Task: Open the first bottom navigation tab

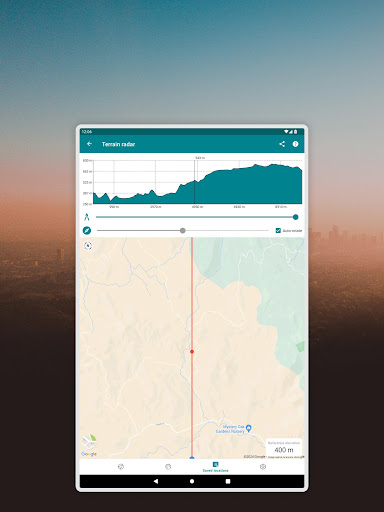Action: pyautogui.click(x=121, y=467)
